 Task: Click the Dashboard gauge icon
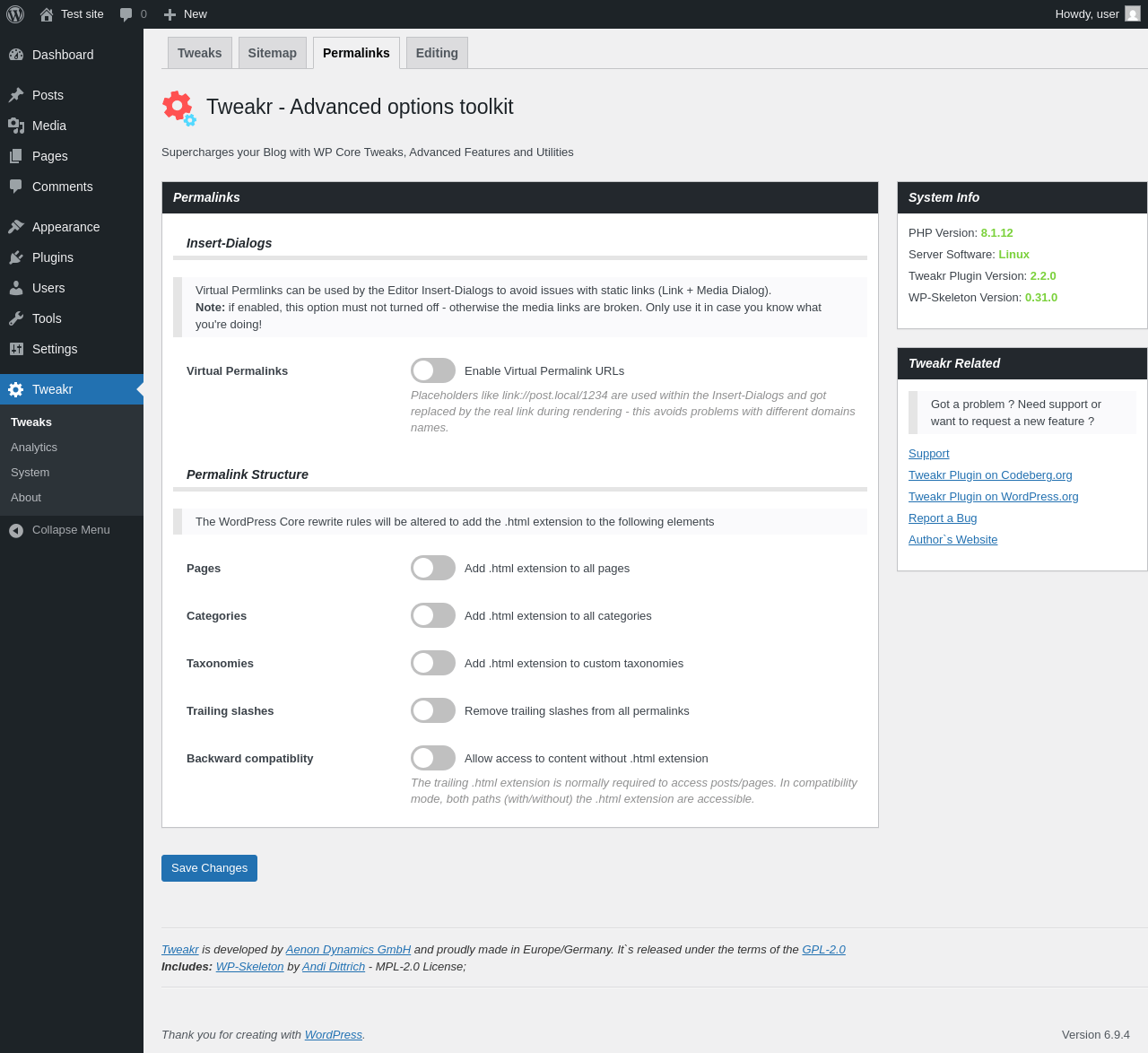tap(16, 55)
